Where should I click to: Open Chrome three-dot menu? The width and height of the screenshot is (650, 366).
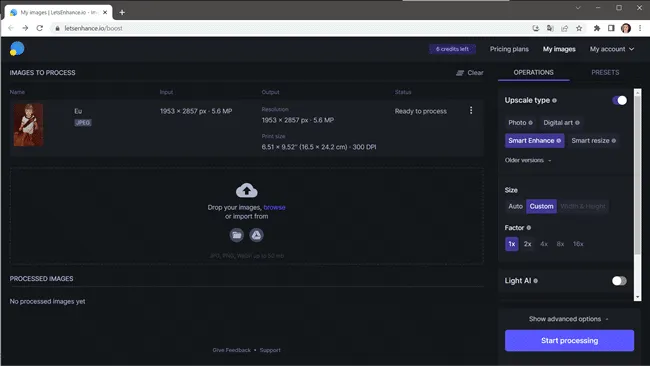pyautogui.click(x=640, y=28)
